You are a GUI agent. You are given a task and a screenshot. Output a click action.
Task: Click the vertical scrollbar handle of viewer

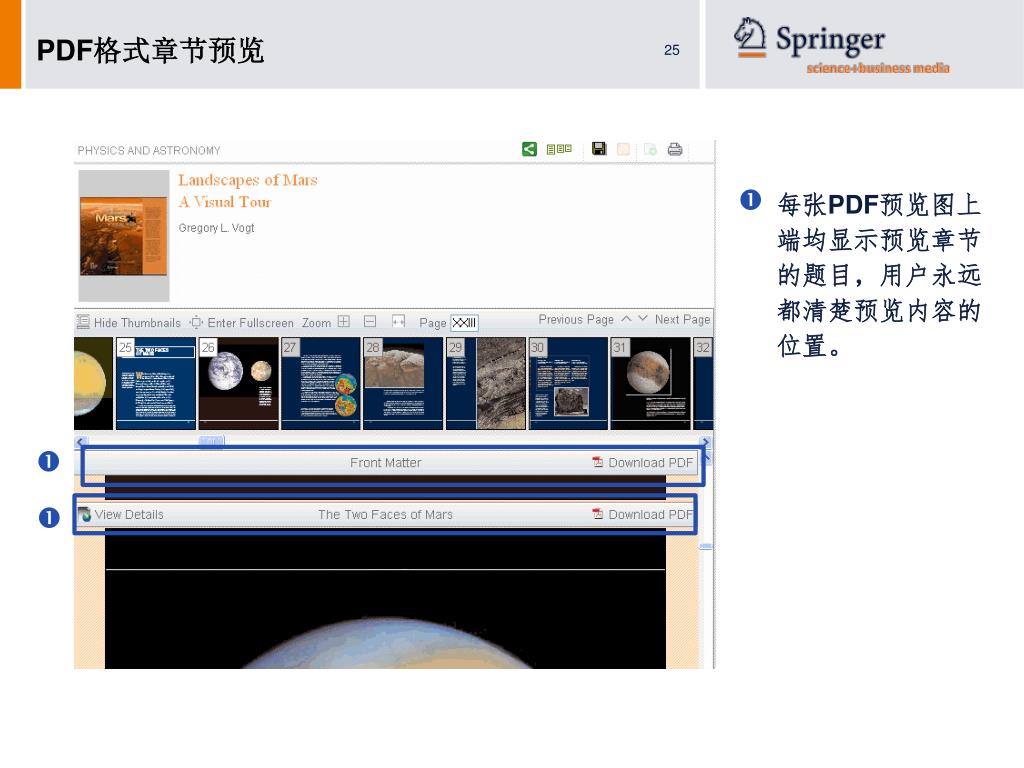[705, 546]
